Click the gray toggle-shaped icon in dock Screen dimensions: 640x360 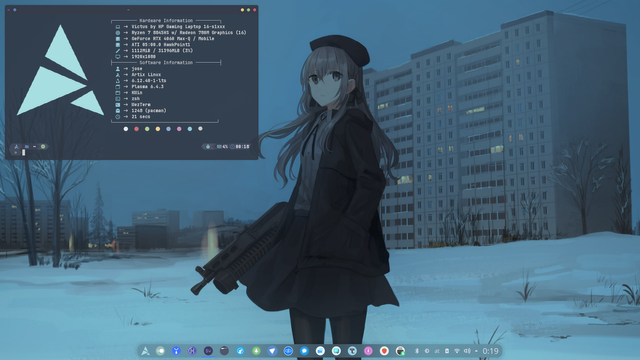160,351
